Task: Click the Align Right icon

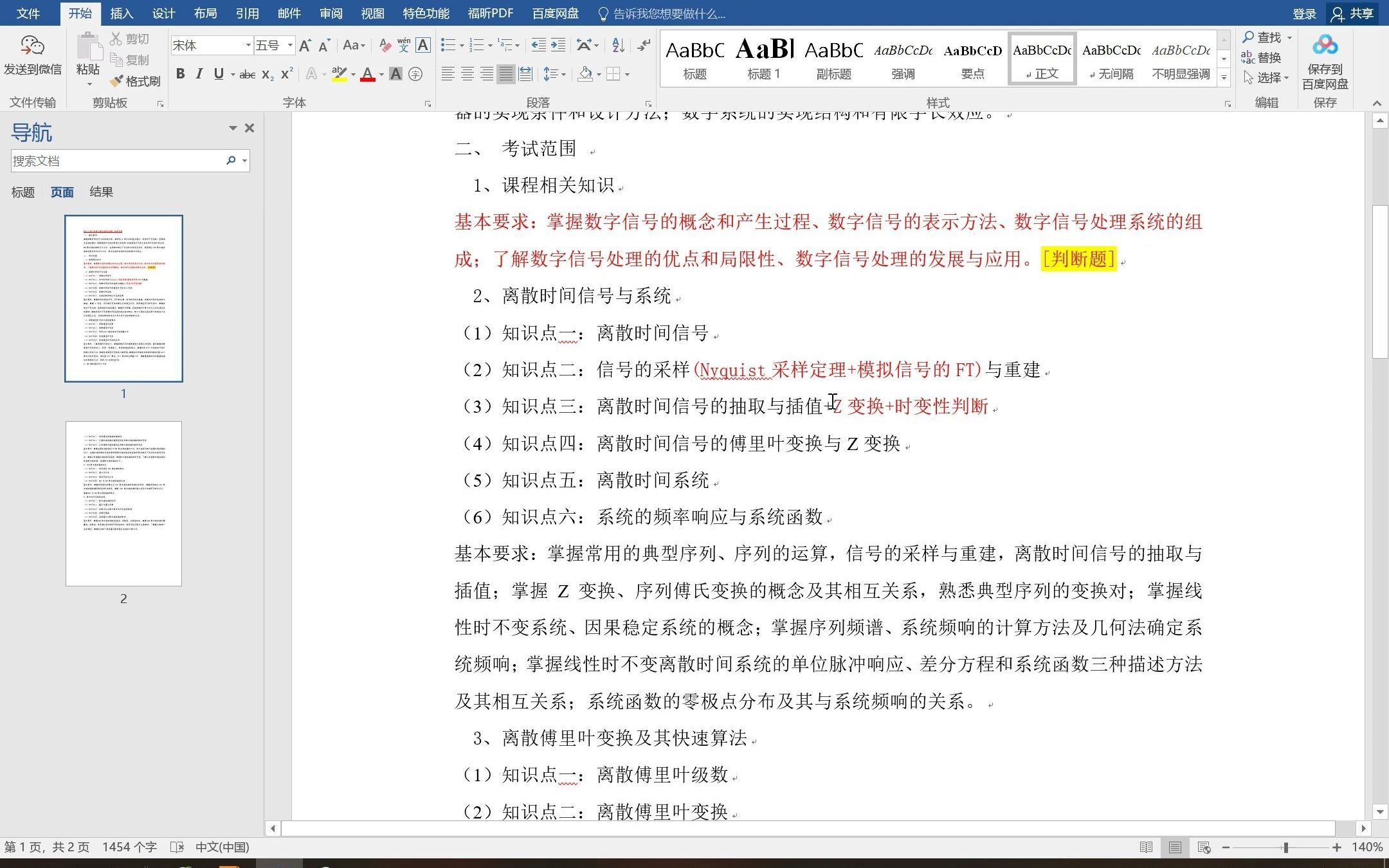Action: 487,74
